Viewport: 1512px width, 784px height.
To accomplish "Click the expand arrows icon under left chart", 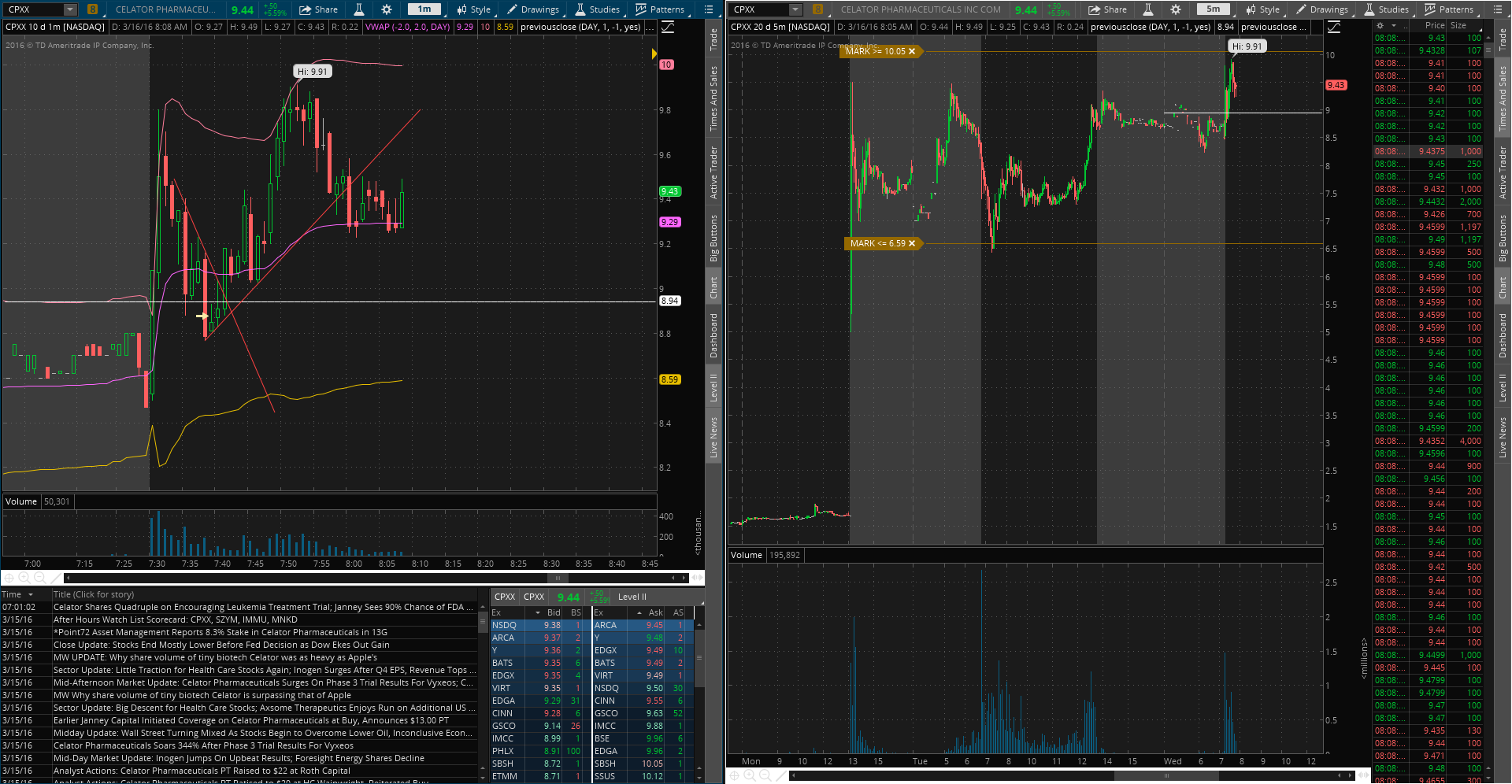I will [x=697, y=578].
